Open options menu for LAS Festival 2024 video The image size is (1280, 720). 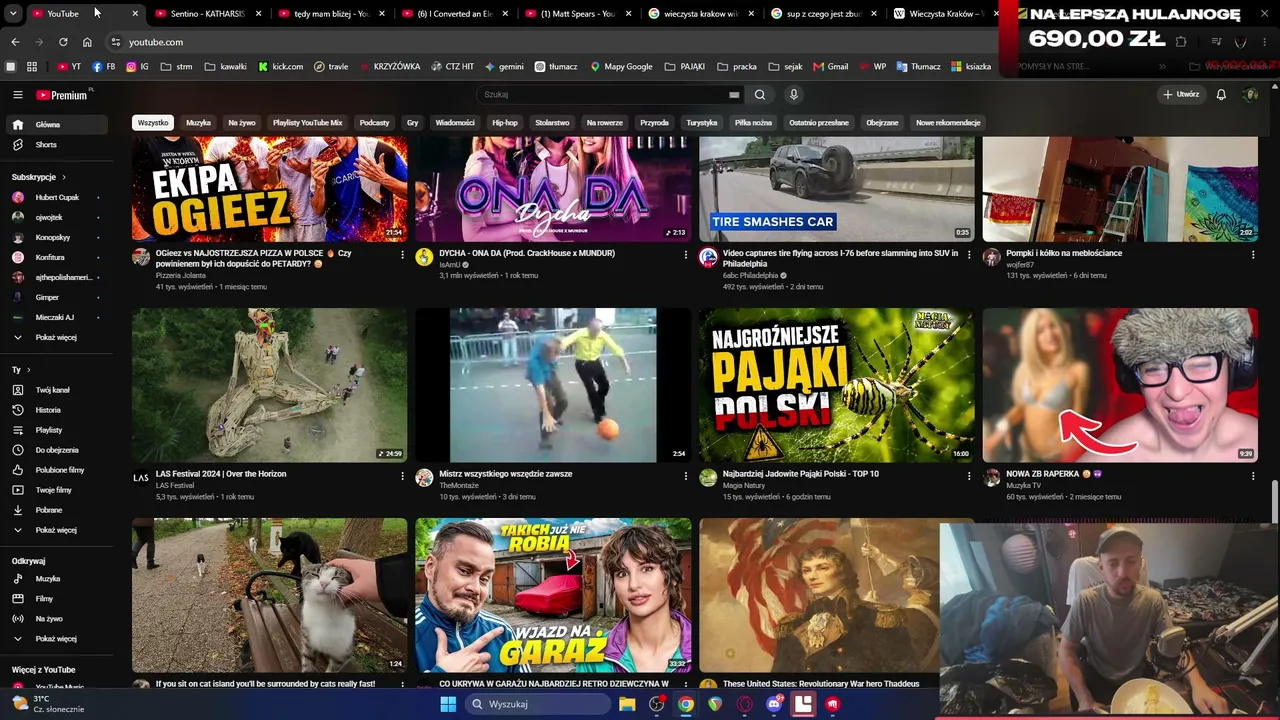pos(403,476)
